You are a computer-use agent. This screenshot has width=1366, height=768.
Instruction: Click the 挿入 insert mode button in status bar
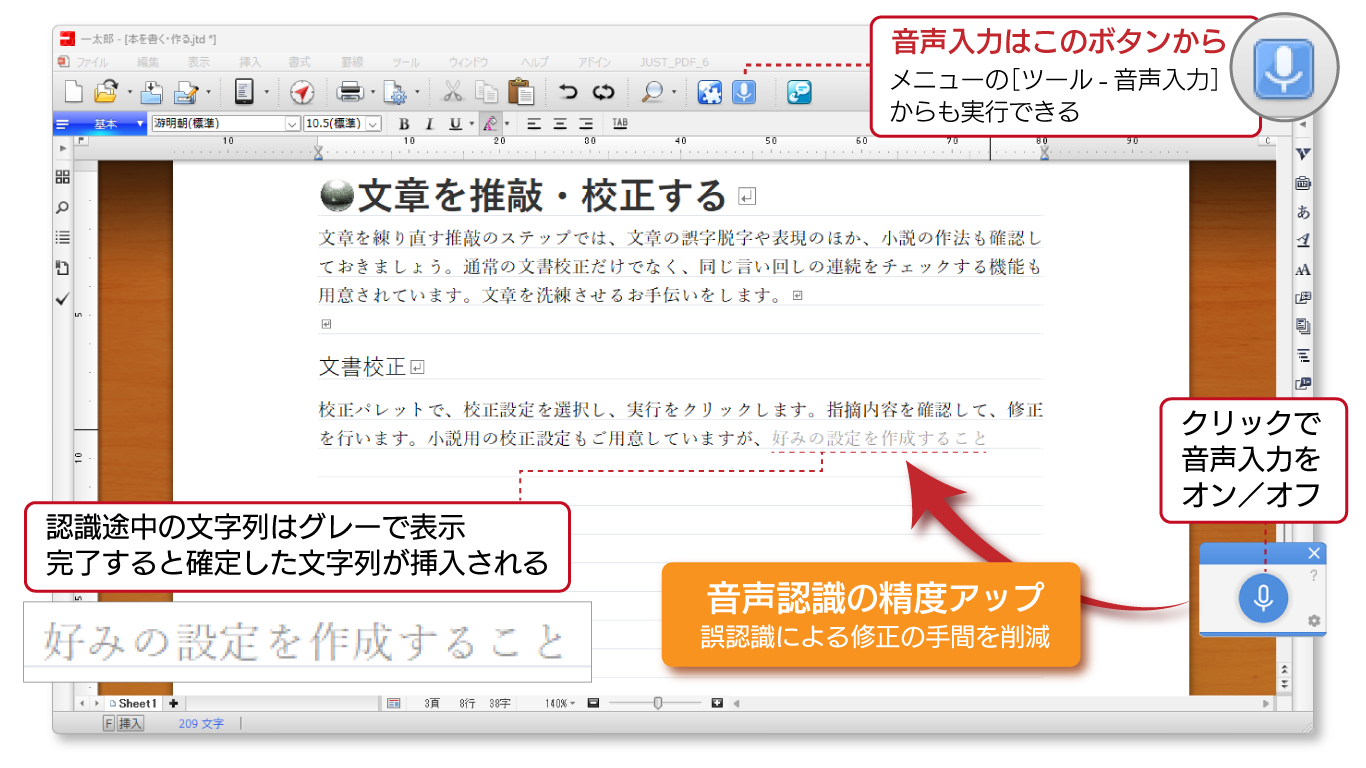pos(130,723)
